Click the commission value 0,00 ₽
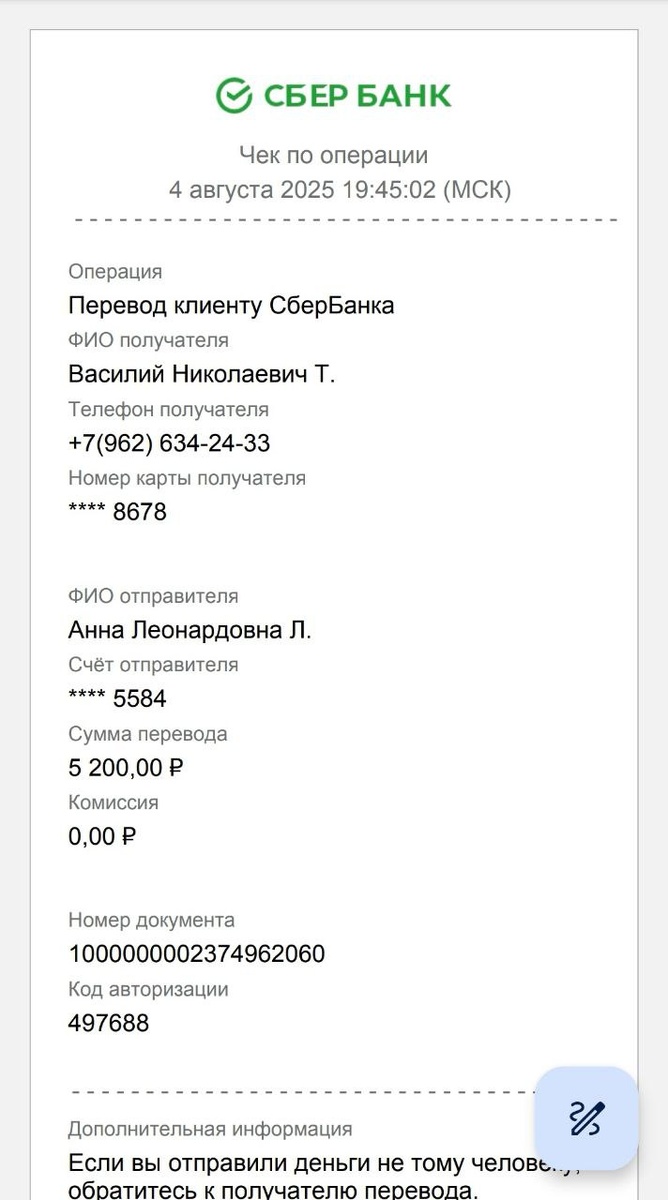Image resolution: width=668 pixels, height=1200 pixels. [102, 837]
